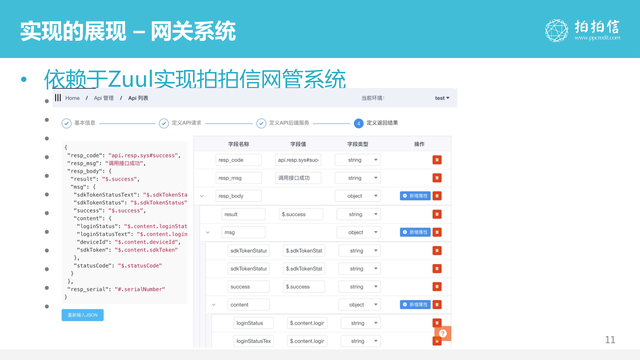Delete the resp_msg field row
This screenshot has width=640, height=360.
pyautogui.click(x=437, y=178)
